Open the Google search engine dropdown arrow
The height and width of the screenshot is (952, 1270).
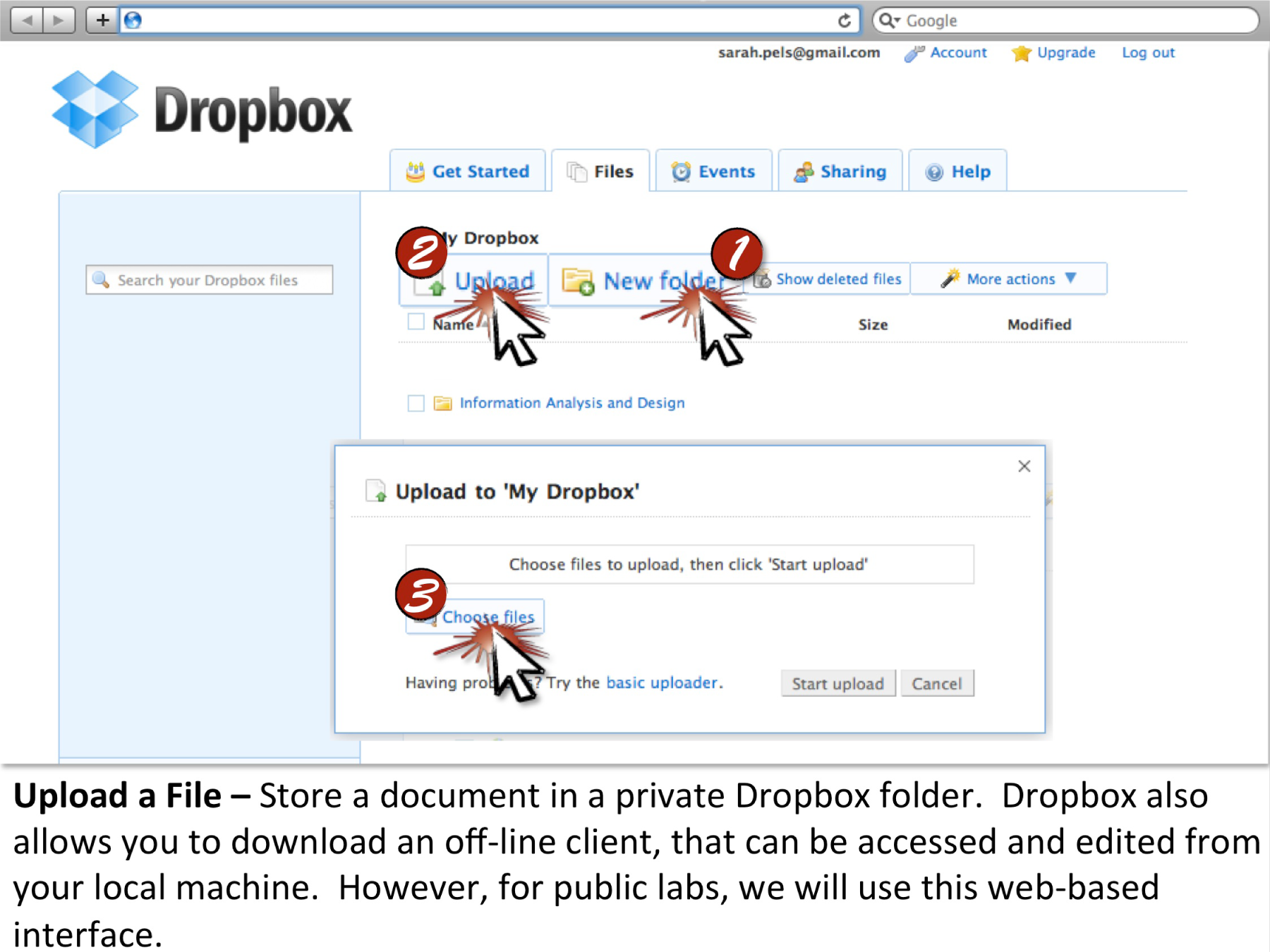(897, 20)
